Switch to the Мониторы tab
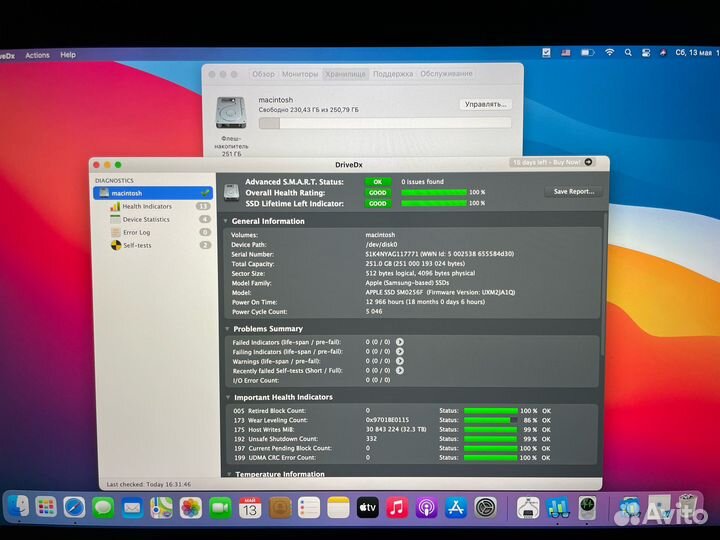The image size is (720, 540). pyautogui.click(x=299, y=74)
